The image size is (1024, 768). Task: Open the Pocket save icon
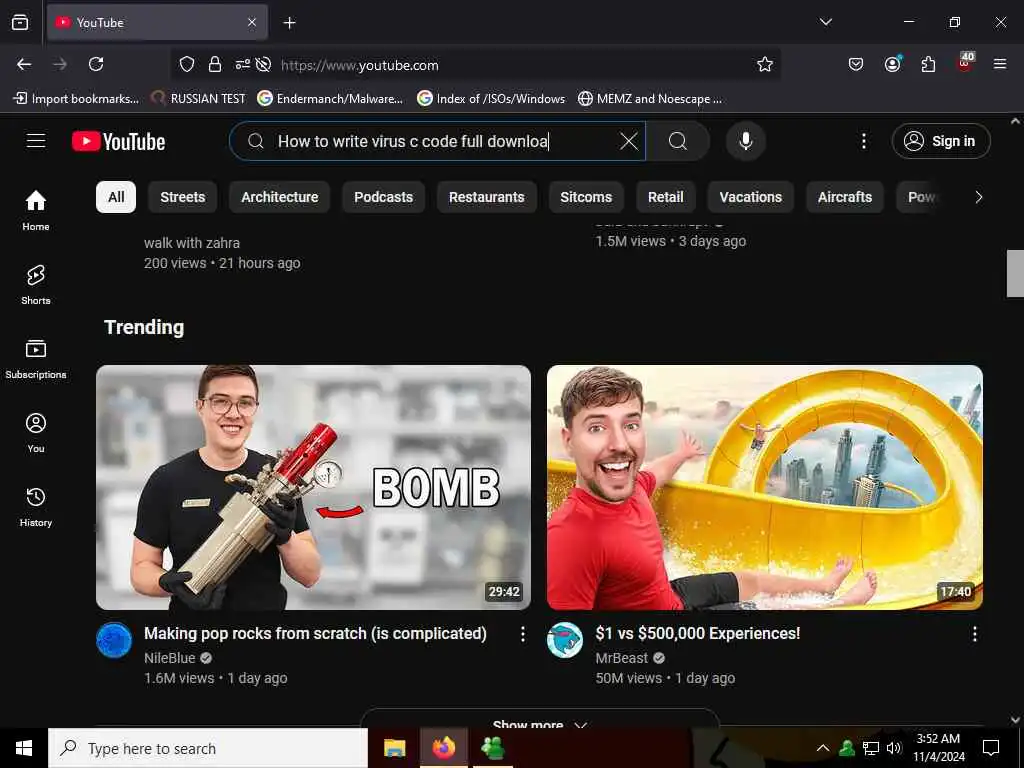pyautogui.click(x=856, y=64)
